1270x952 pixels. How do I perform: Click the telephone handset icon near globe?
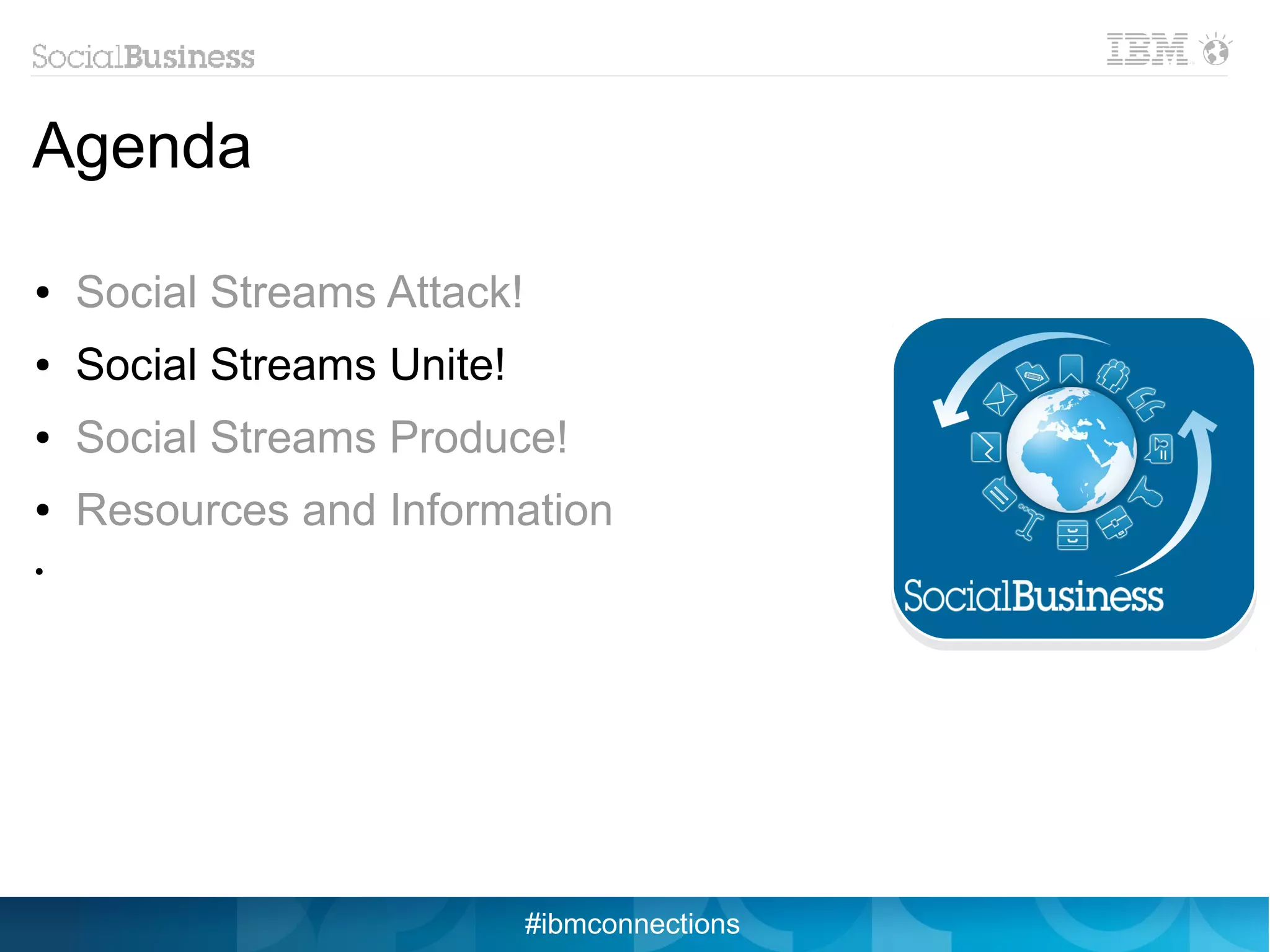pyautogui.click(x=1146, y=404)
